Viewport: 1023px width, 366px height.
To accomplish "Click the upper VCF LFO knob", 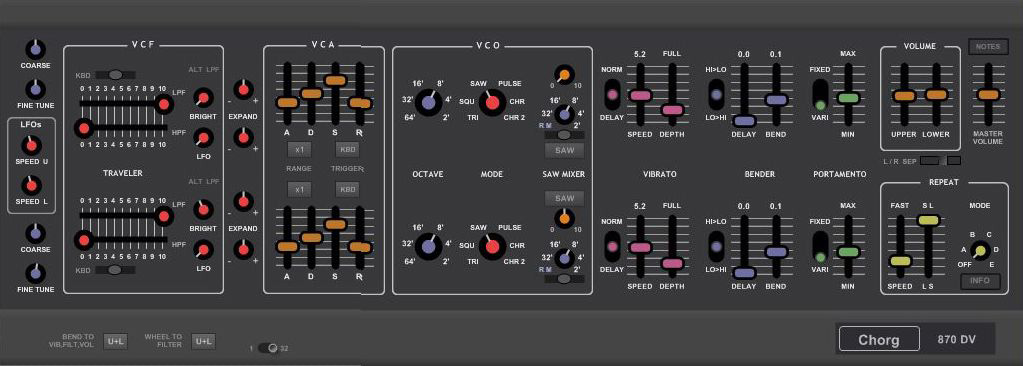I will [x=203, y=138].
